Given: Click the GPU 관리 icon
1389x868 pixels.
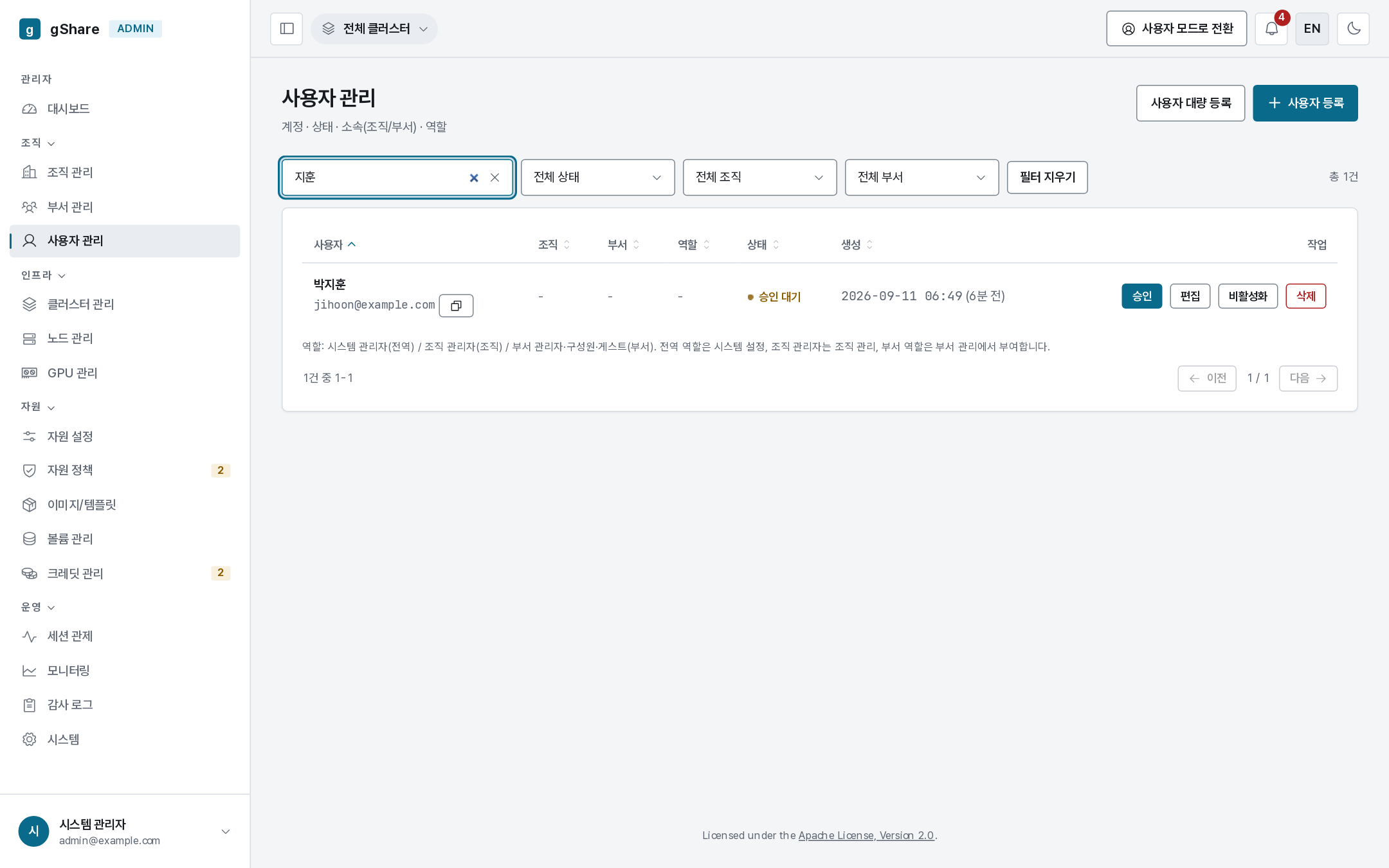Looking at the screenshot, I should 30,373.
